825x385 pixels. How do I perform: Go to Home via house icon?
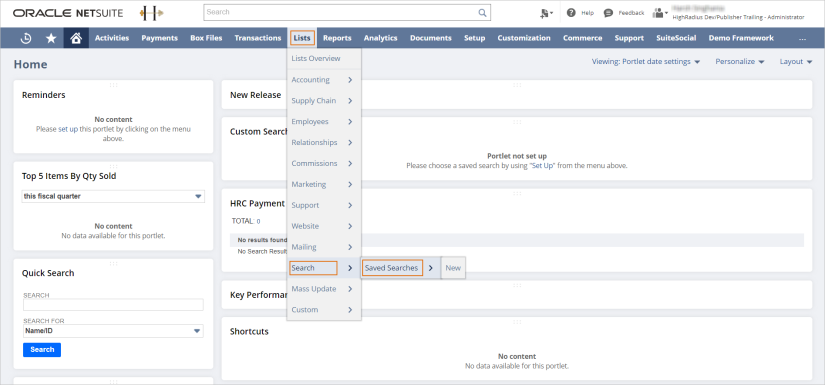point(76,38)
